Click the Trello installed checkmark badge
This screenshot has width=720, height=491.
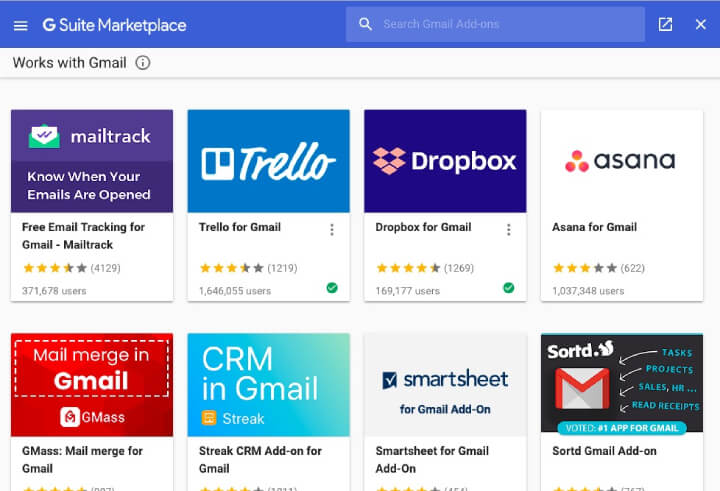(x=332, y=288)
